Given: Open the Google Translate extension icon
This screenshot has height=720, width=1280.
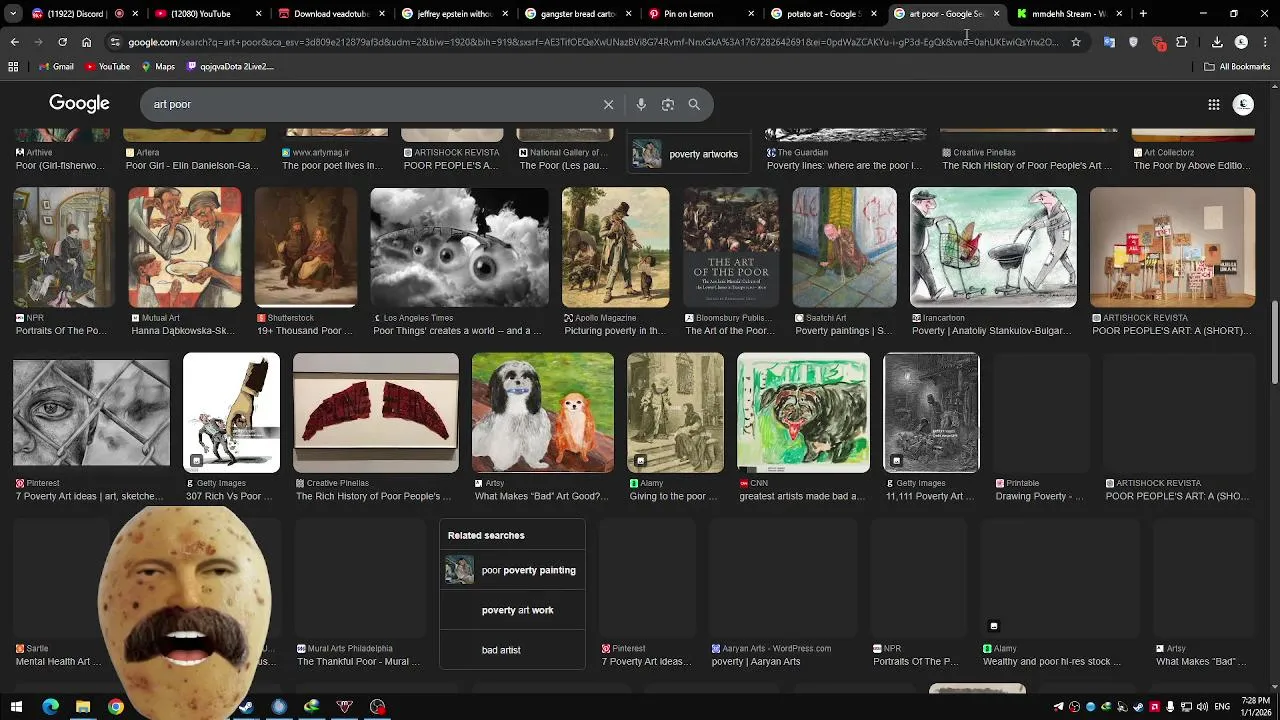Looking at the screenshot, I should coord(1109,42).
